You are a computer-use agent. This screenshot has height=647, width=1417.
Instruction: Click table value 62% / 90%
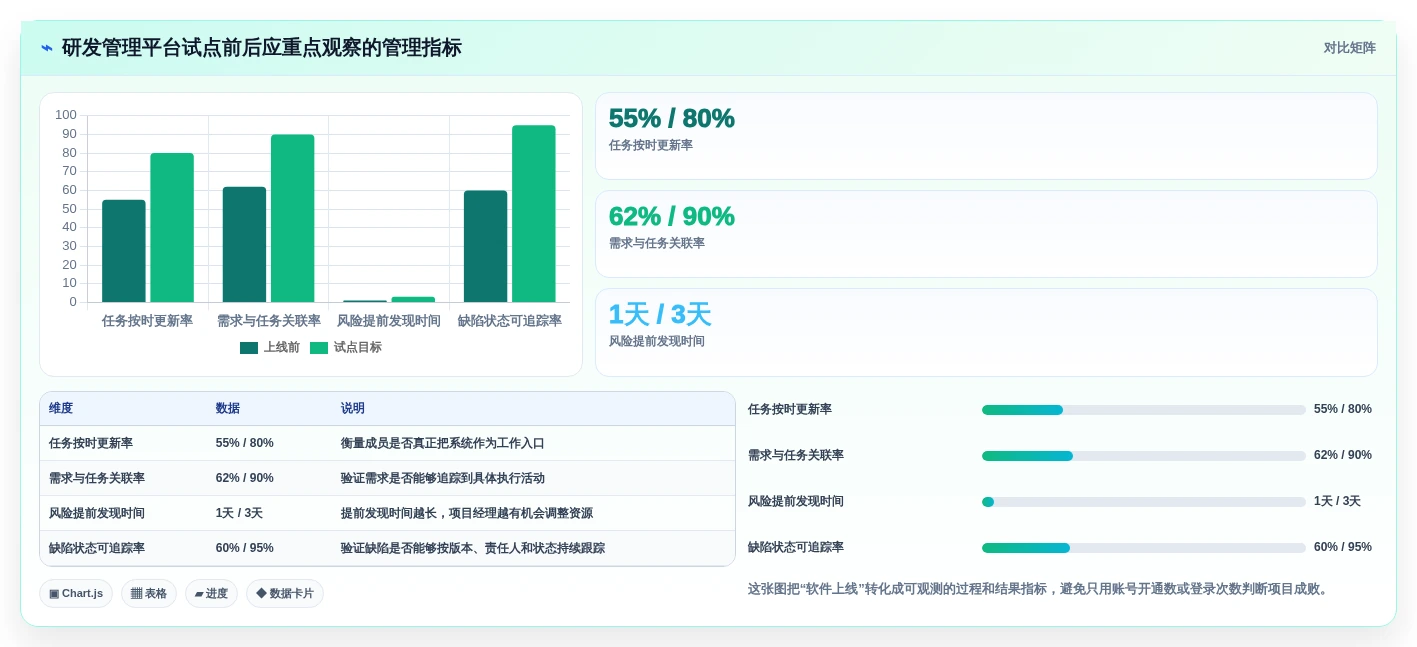point(245,478)
